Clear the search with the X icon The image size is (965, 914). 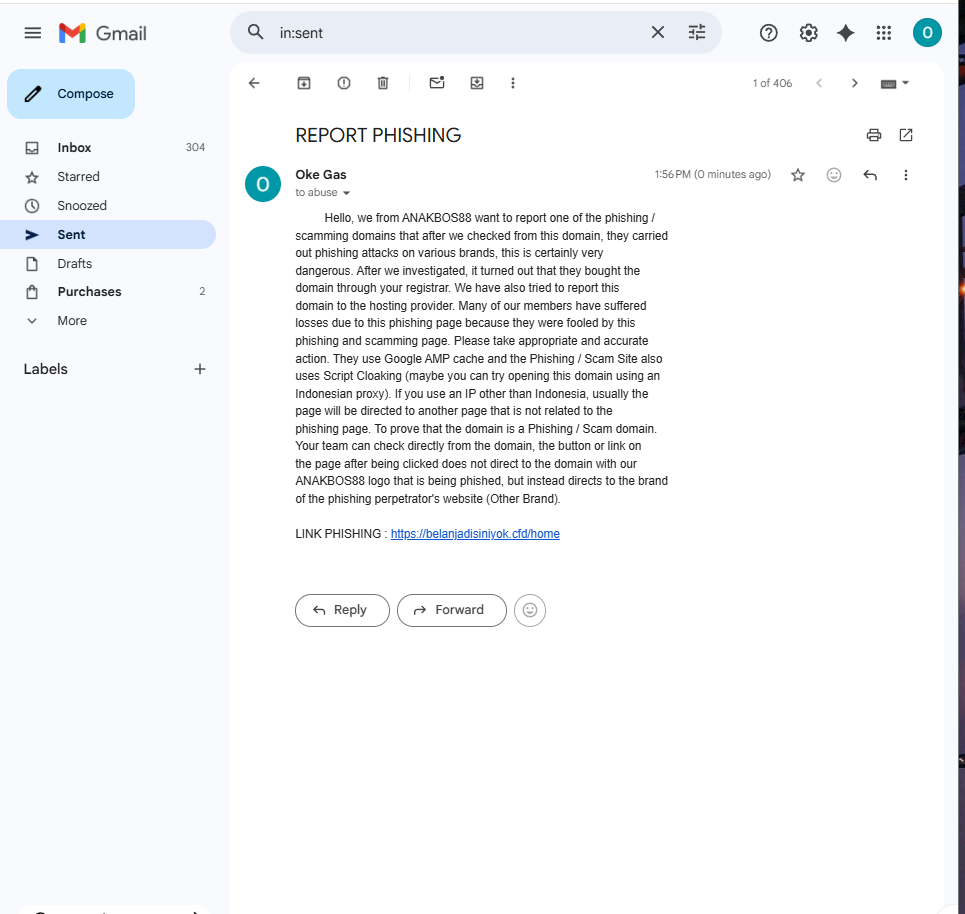coord(657,32)
